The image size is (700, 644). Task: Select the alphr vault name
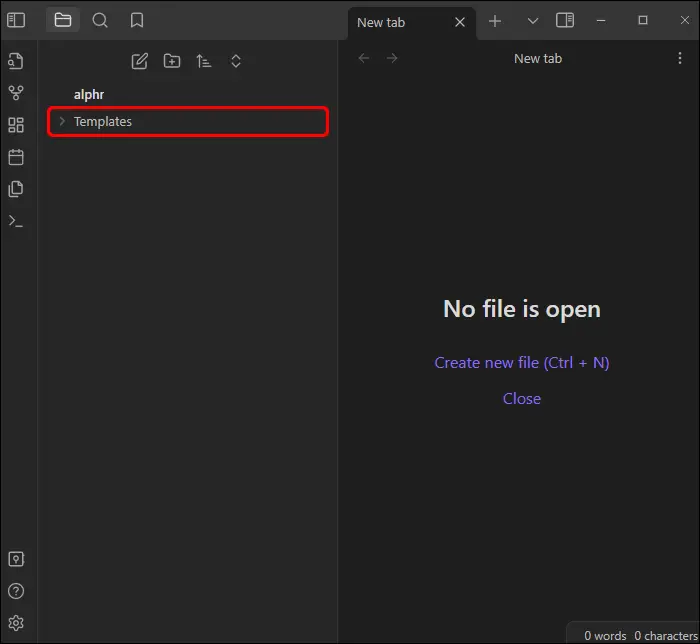pyautogui.click(x=89, y=95)
